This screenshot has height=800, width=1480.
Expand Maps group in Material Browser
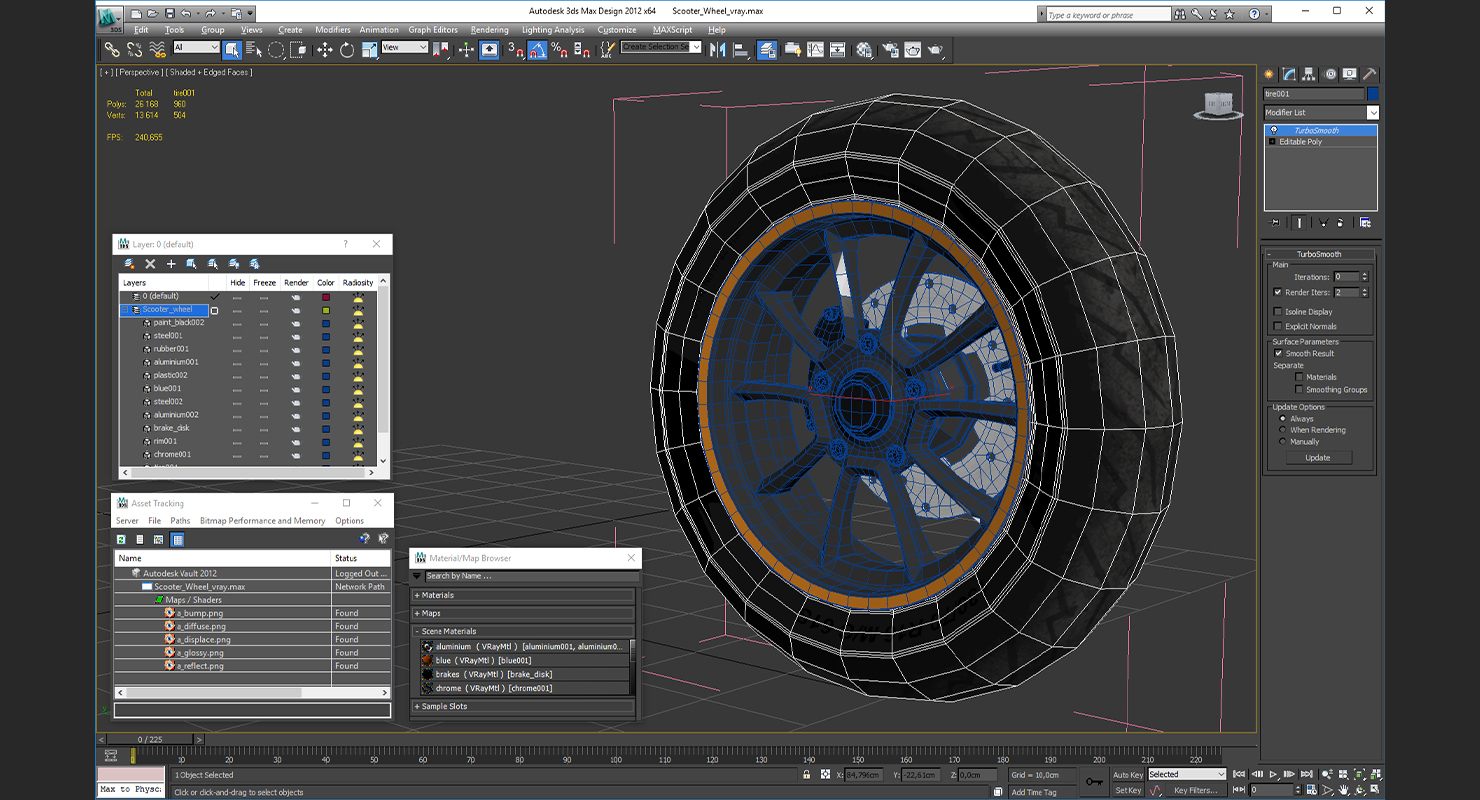pyautogui.click(x=525, y=613)
